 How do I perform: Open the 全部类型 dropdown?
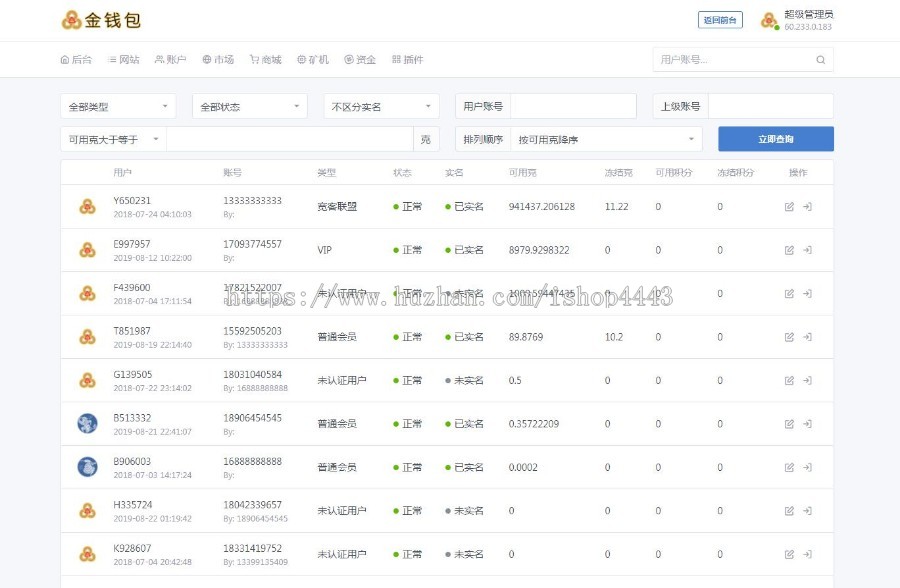(118, 106)
